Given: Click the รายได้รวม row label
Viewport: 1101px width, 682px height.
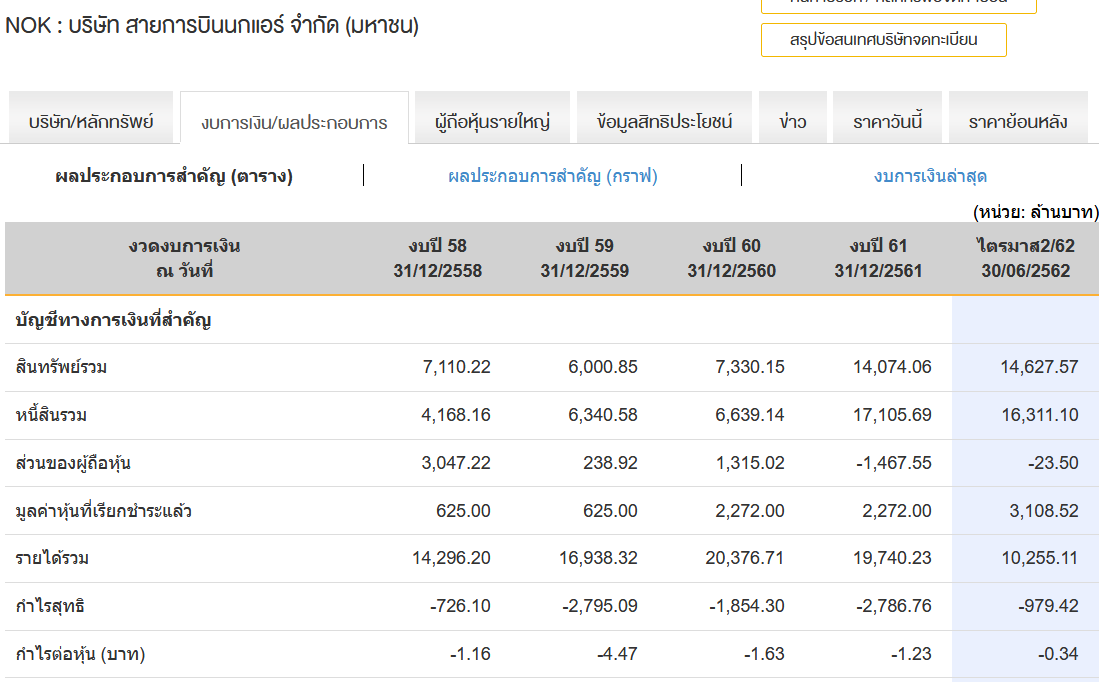Looking at the screenshot, I should (53, 558).
